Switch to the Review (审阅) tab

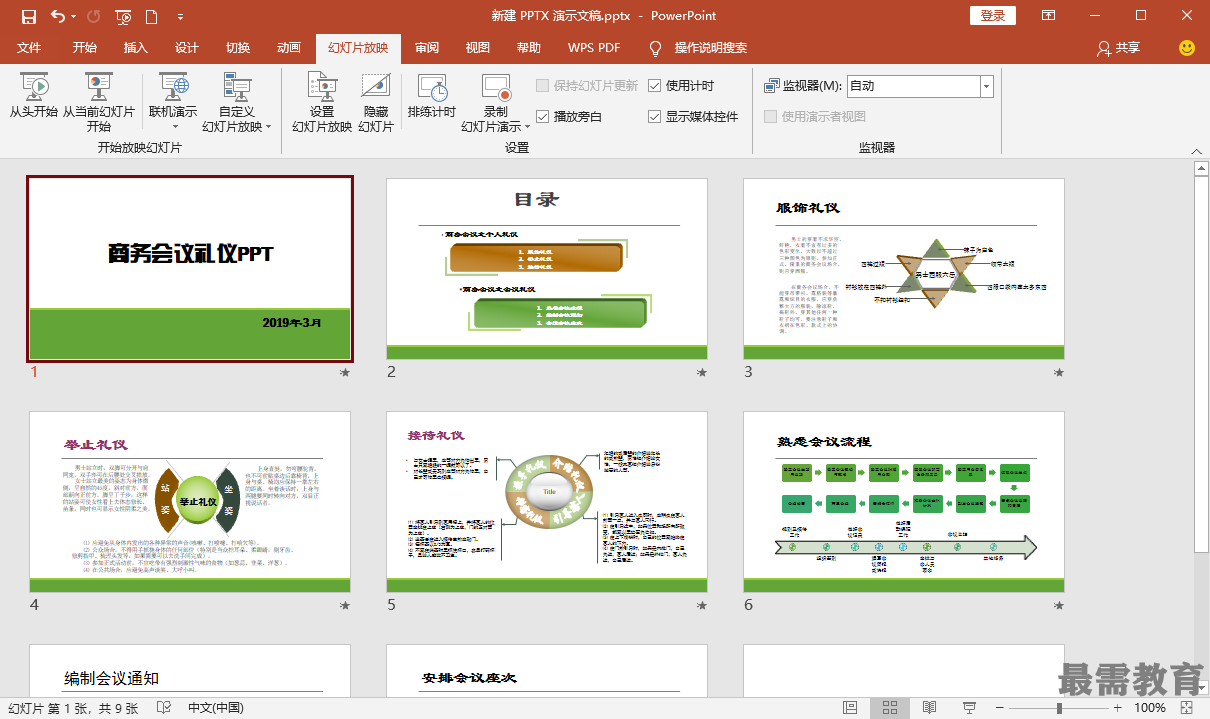click(x=427, y=48)
